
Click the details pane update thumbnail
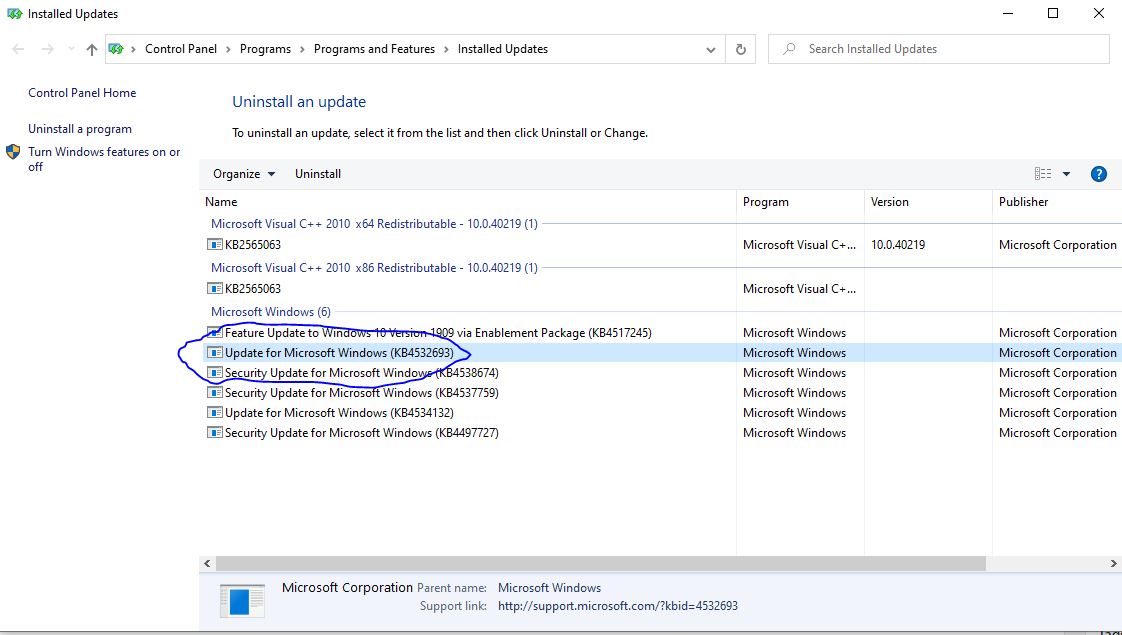[243, 601]
